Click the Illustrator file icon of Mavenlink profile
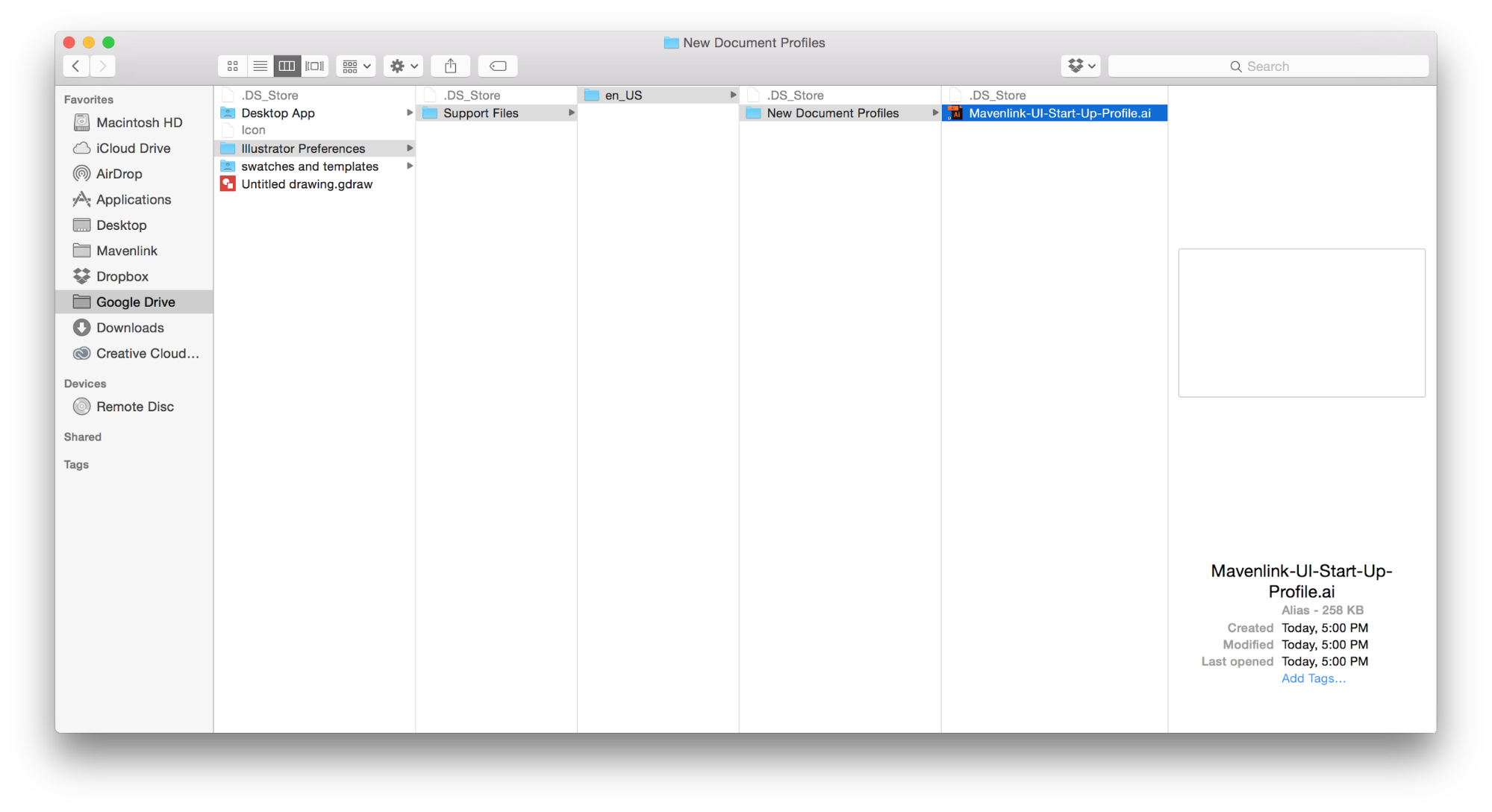The image size is (1492, 812). (955, 113)
